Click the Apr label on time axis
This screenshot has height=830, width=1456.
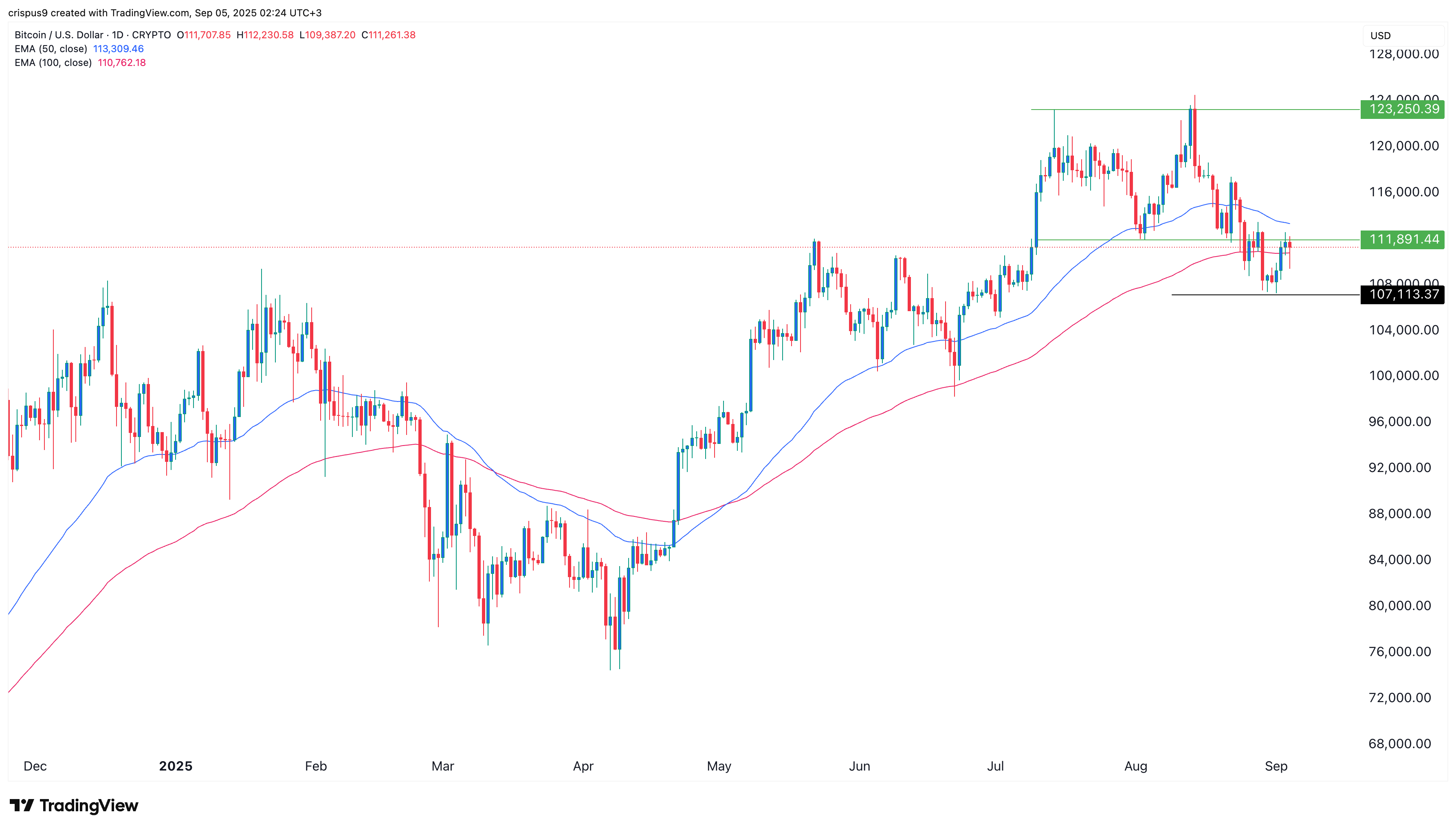tap(583, 766)
